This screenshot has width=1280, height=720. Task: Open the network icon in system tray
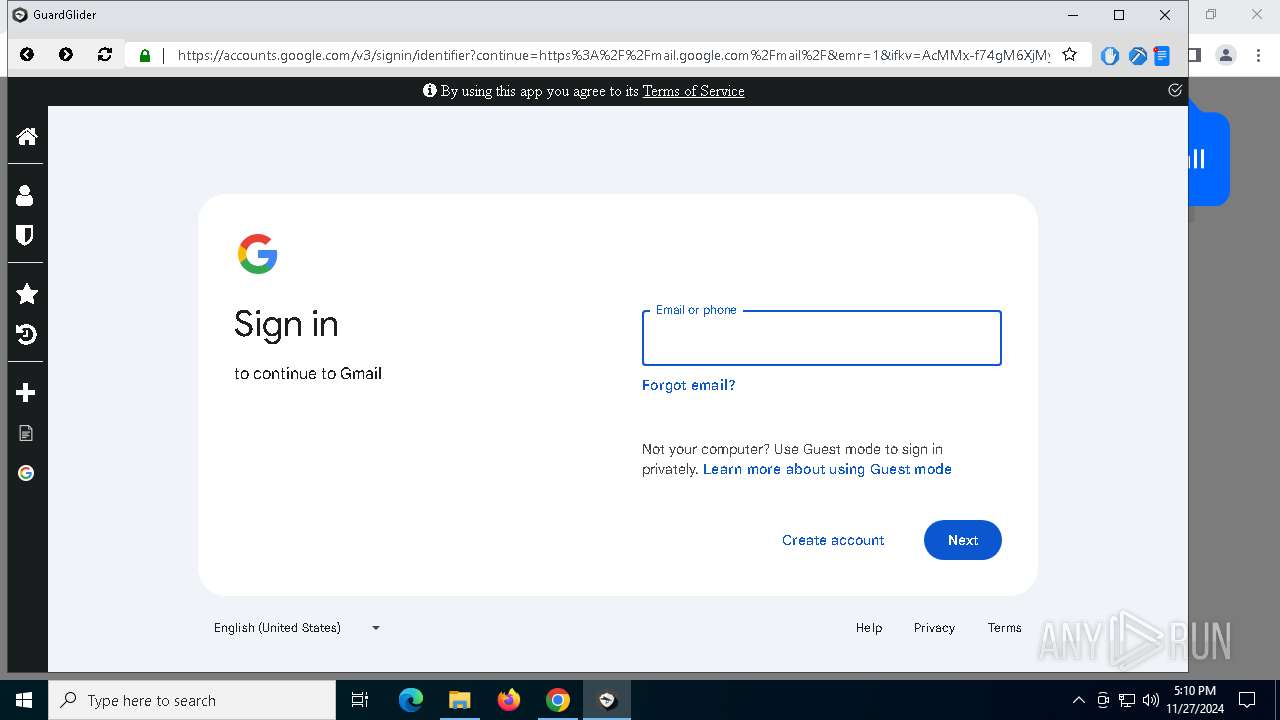click(x=1127, y=700)
